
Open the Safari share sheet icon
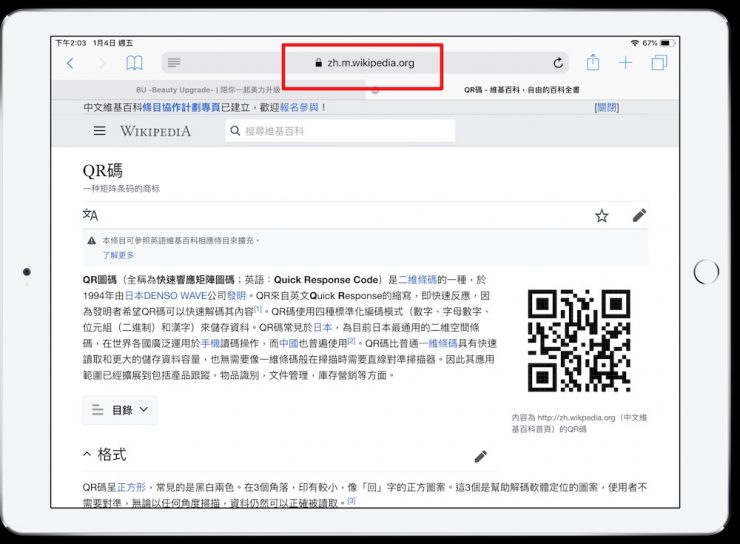point(593,62)
